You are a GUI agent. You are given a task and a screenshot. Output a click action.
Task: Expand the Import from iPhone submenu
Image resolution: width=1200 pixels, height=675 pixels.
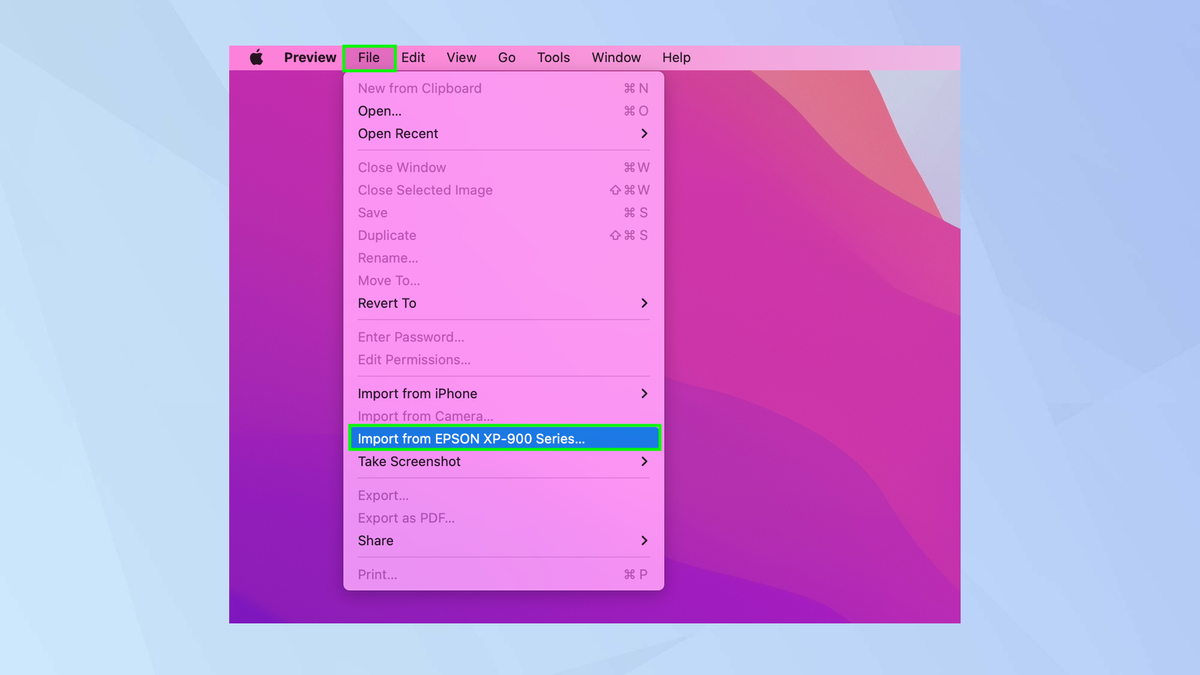(x=417, y=393)
